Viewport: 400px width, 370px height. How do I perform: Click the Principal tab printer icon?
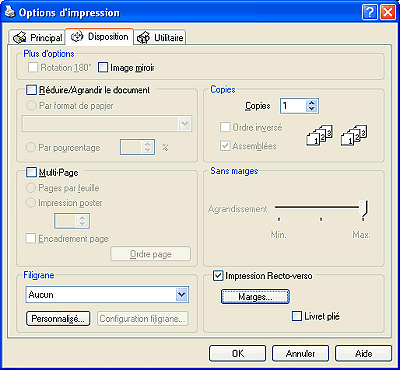pyautogui.click(x=19, y=38)
